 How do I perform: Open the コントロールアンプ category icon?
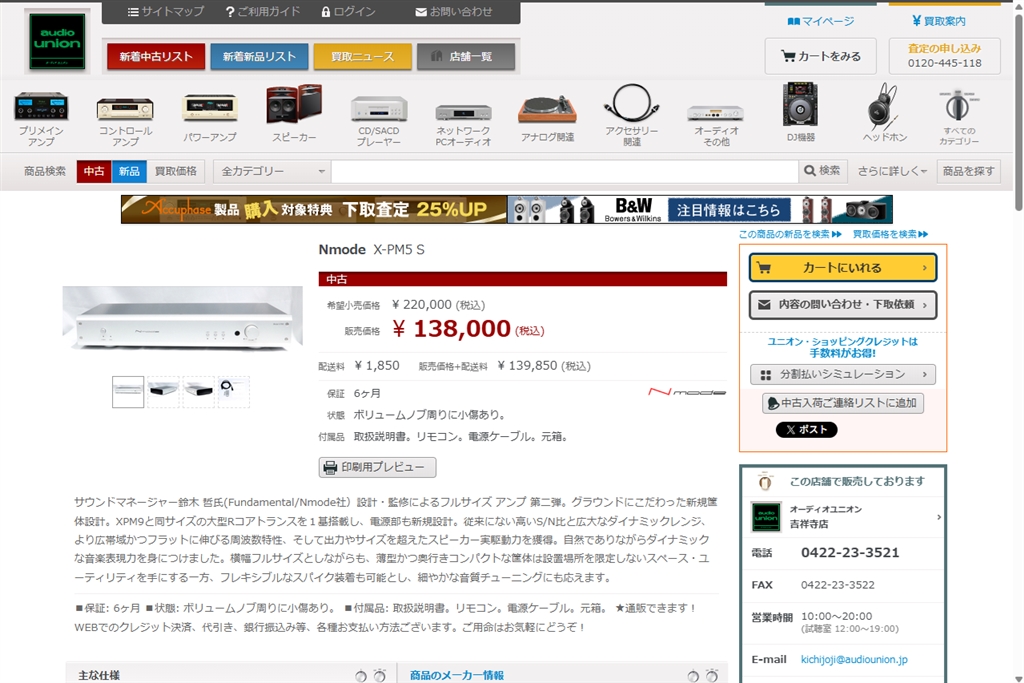[125, 121]
